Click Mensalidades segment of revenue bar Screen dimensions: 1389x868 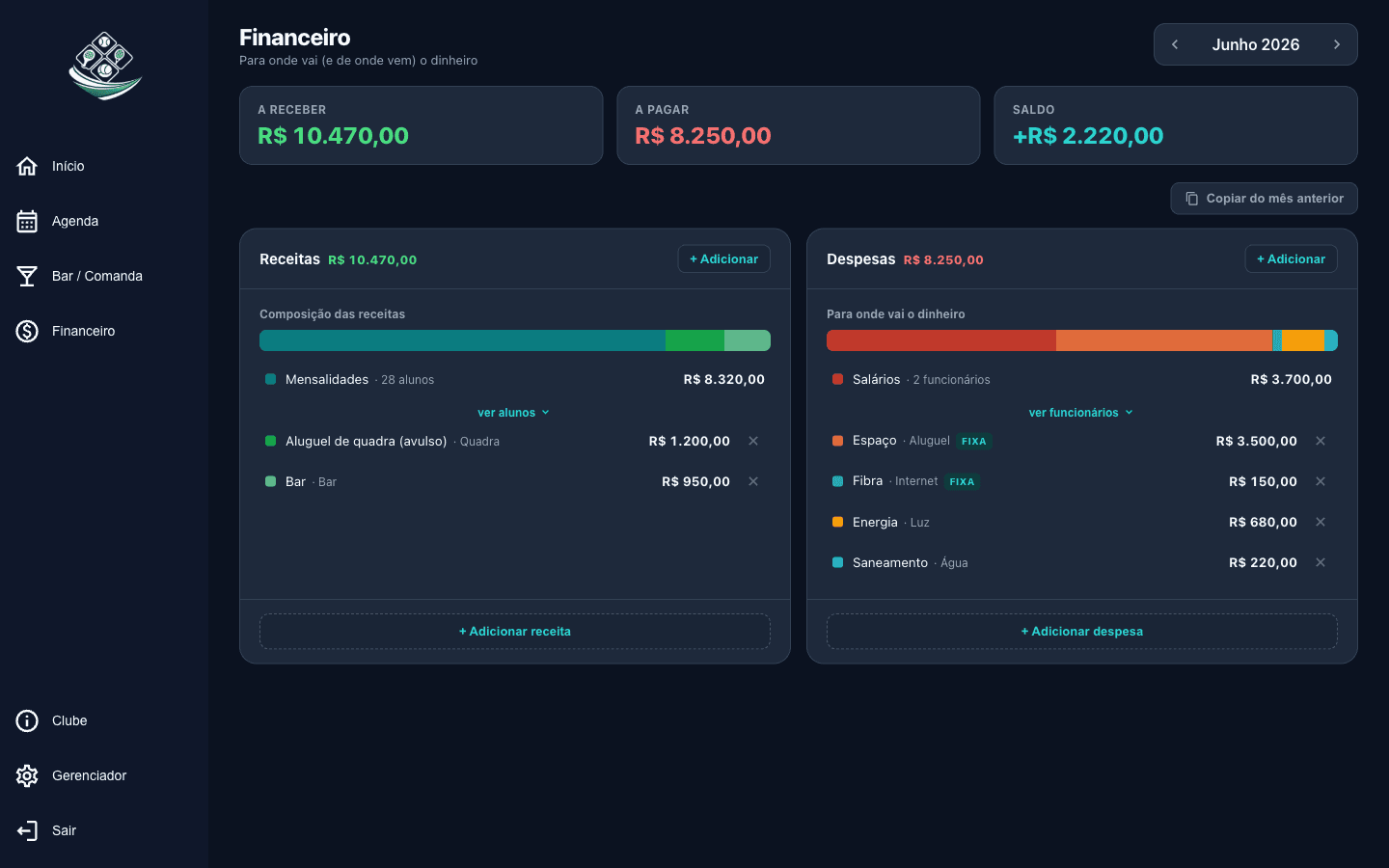click(462, 340)
